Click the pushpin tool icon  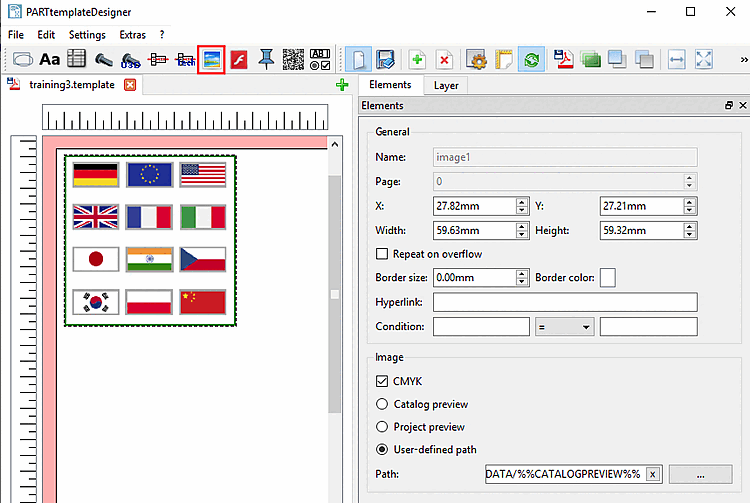266,59
